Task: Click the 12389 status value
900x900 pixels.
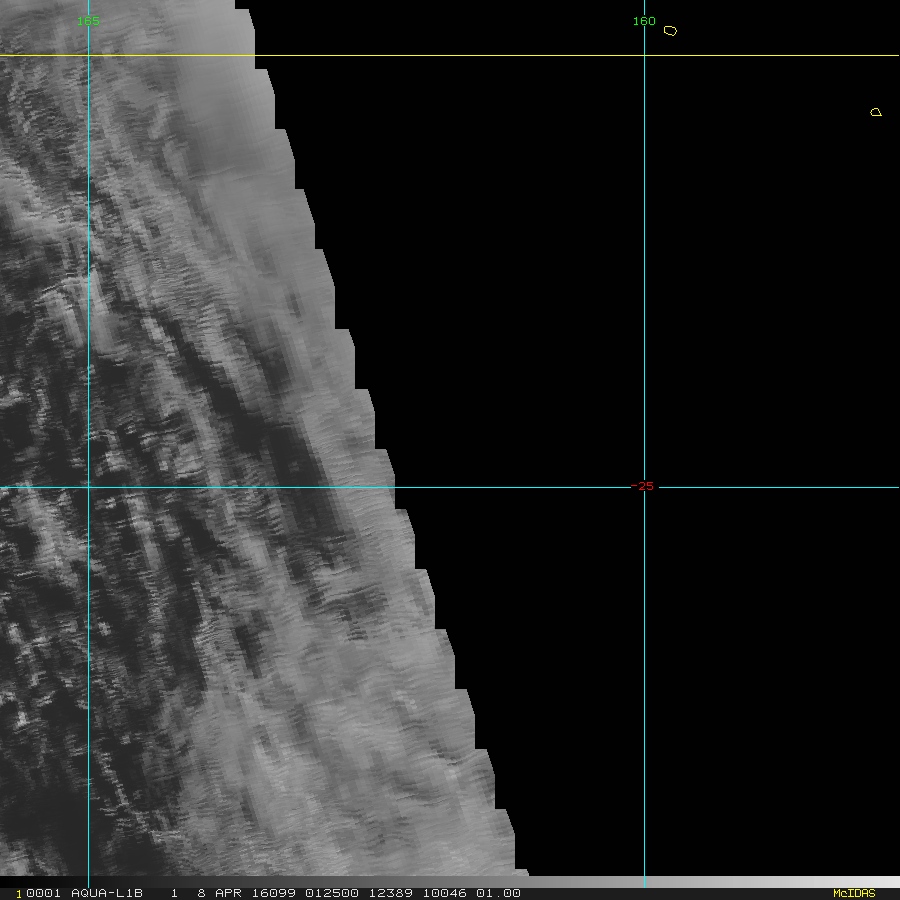Action: click(390, 893)
